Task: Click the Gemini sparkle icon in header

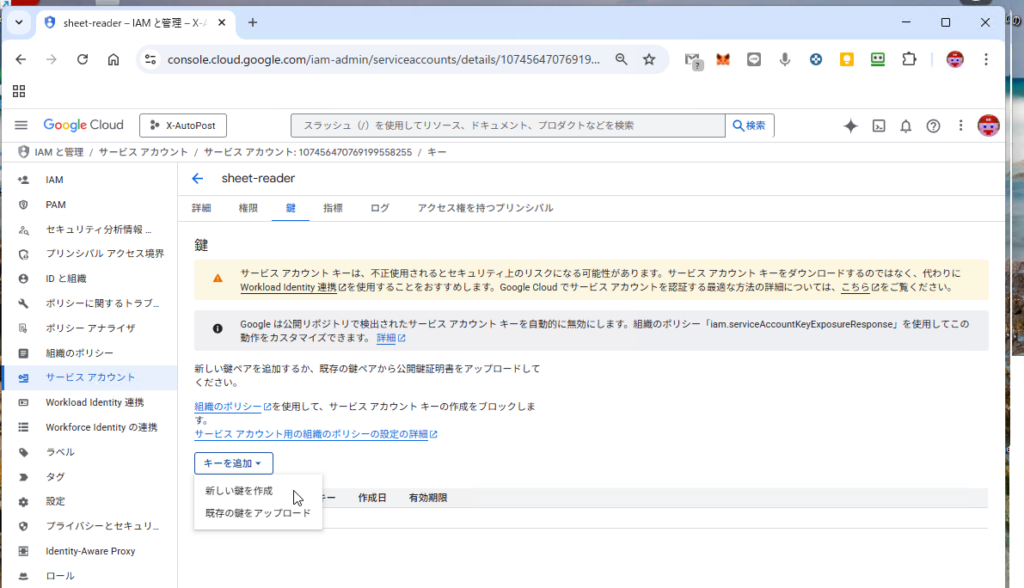Action: click(x=850, y=125)
